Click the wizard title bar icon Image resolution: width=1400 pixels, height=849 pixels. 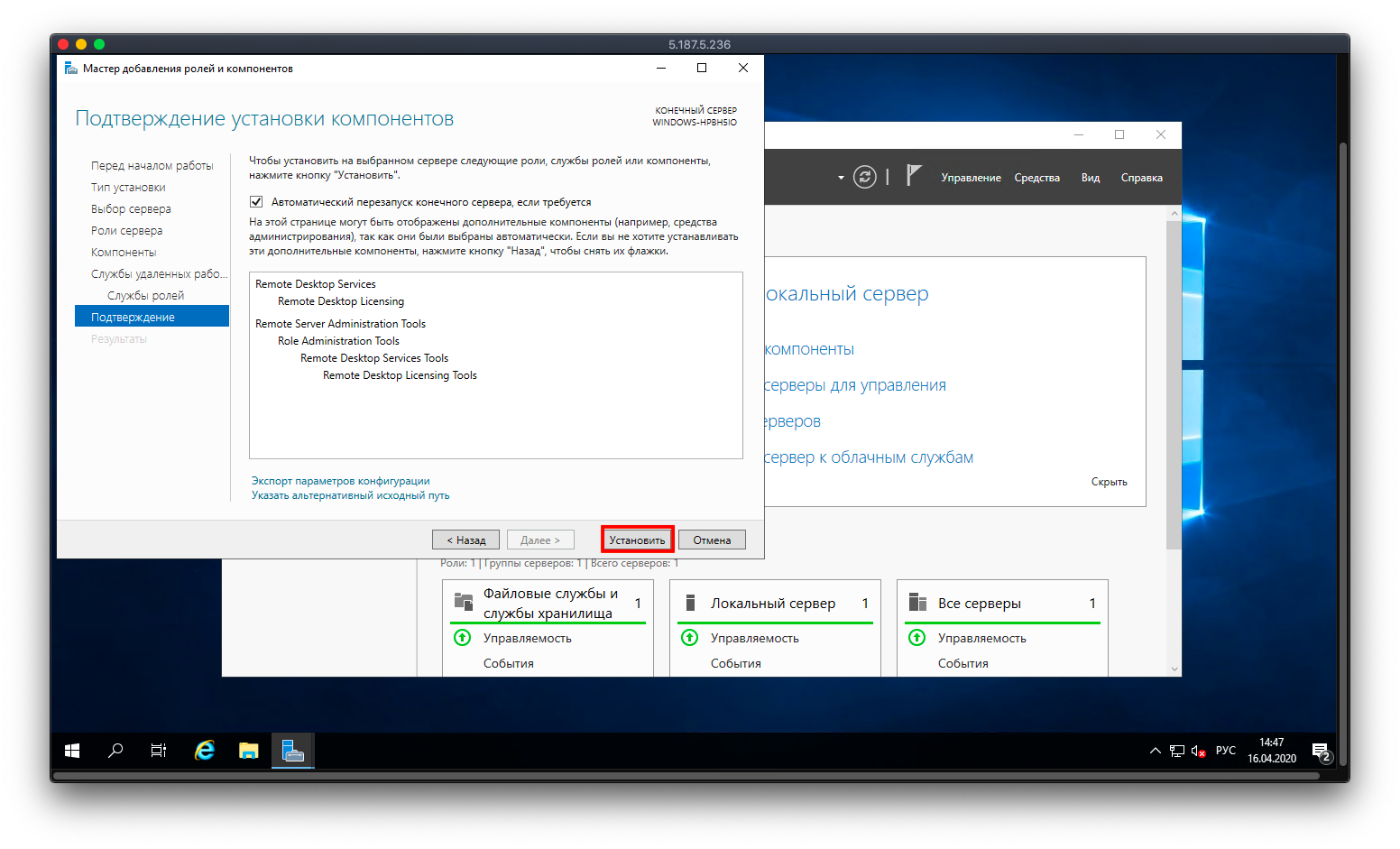71,68
